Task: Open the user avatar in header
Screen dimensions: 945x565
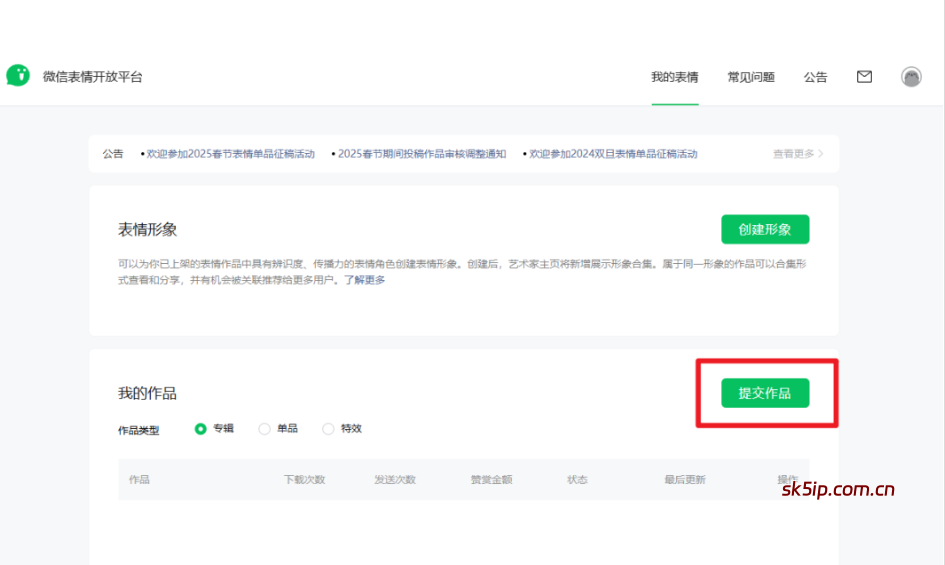Action: 911,77
